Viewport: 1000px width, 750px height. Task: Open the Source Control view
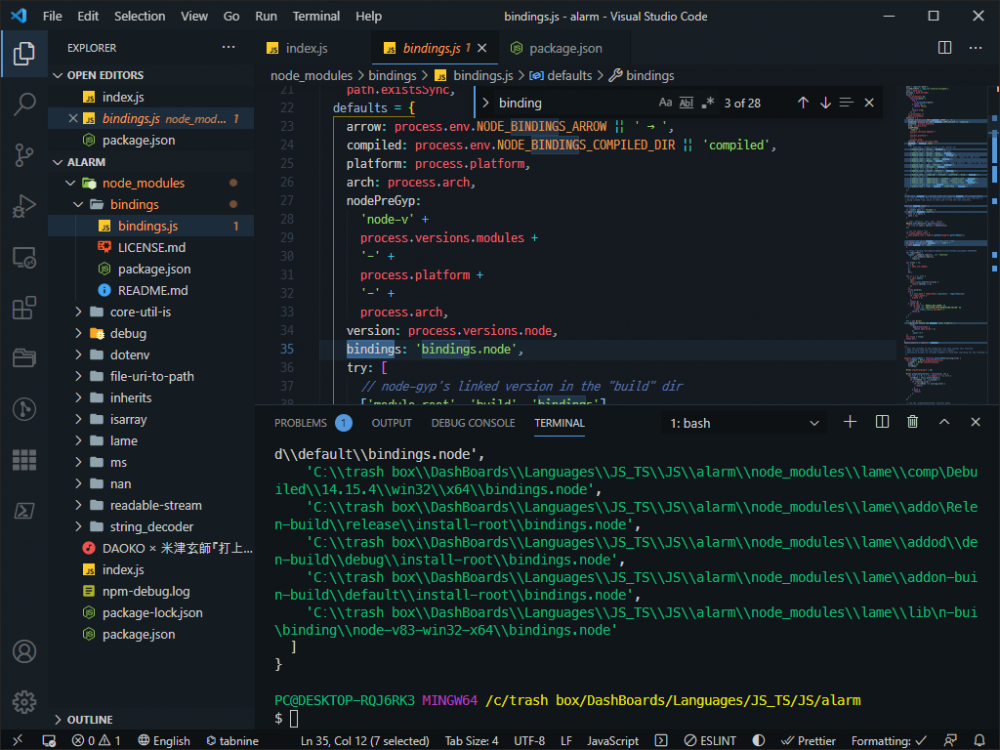[x=24, y=155]
